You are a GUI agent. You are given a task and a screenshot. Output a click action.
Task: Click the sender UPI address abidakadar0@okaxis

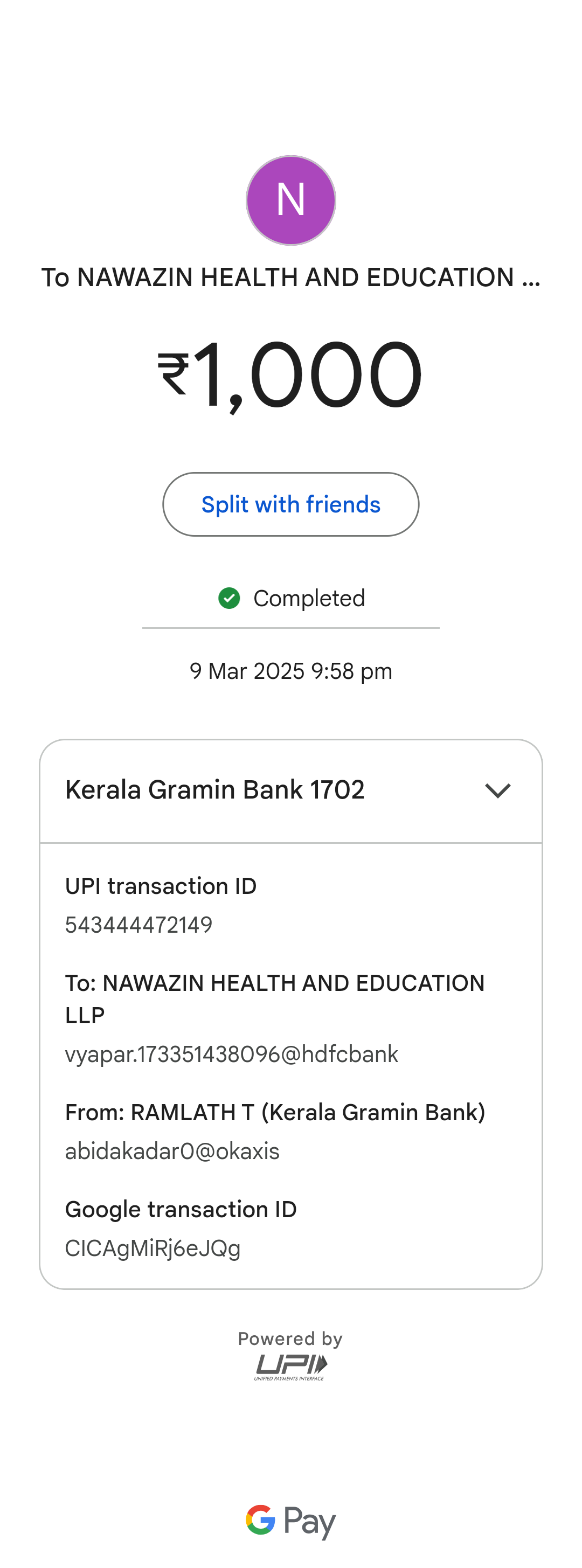tap(172, 1151)
